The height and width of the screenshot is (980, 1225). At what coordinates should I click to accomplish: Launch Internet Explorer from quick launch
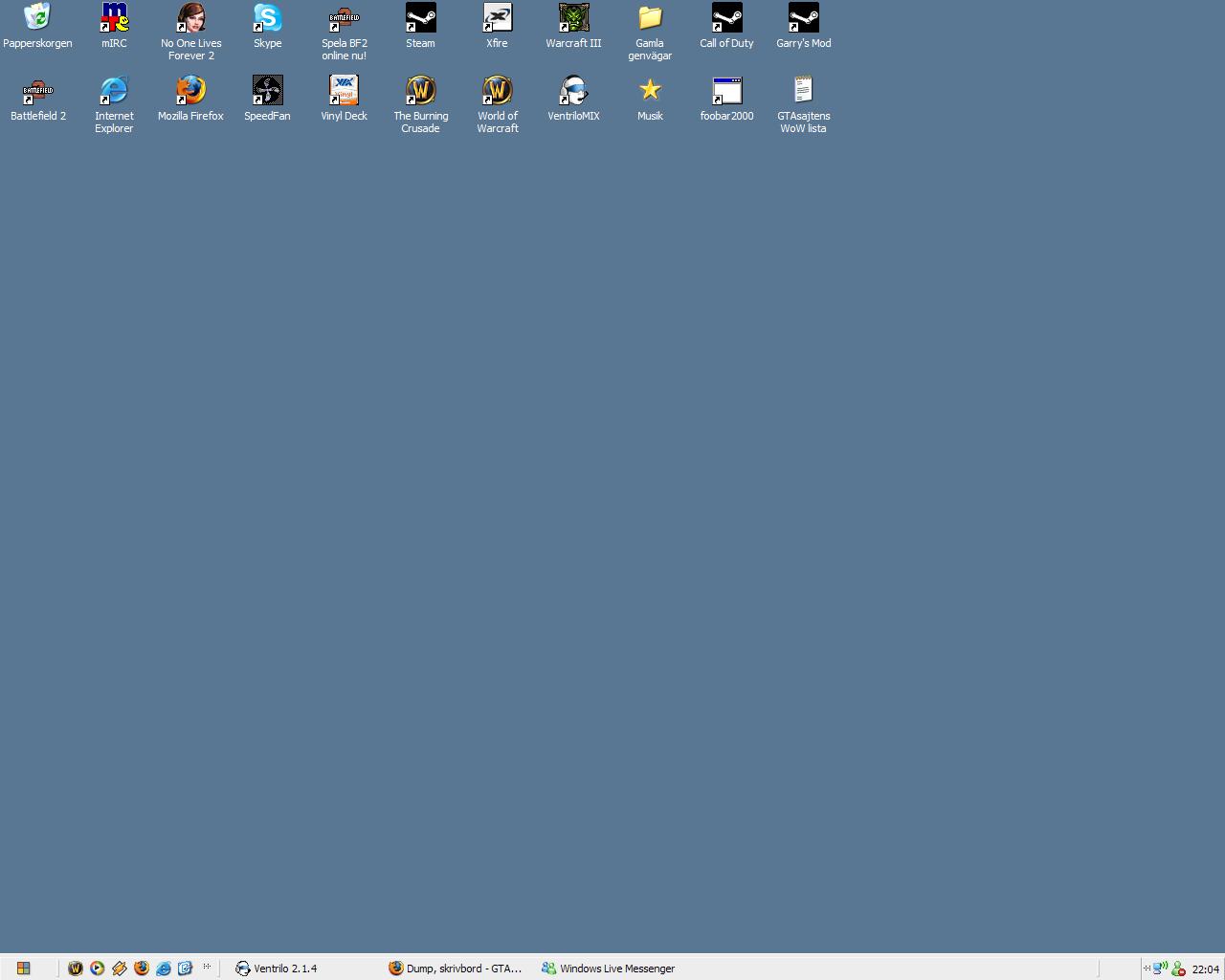coord(163,968)
